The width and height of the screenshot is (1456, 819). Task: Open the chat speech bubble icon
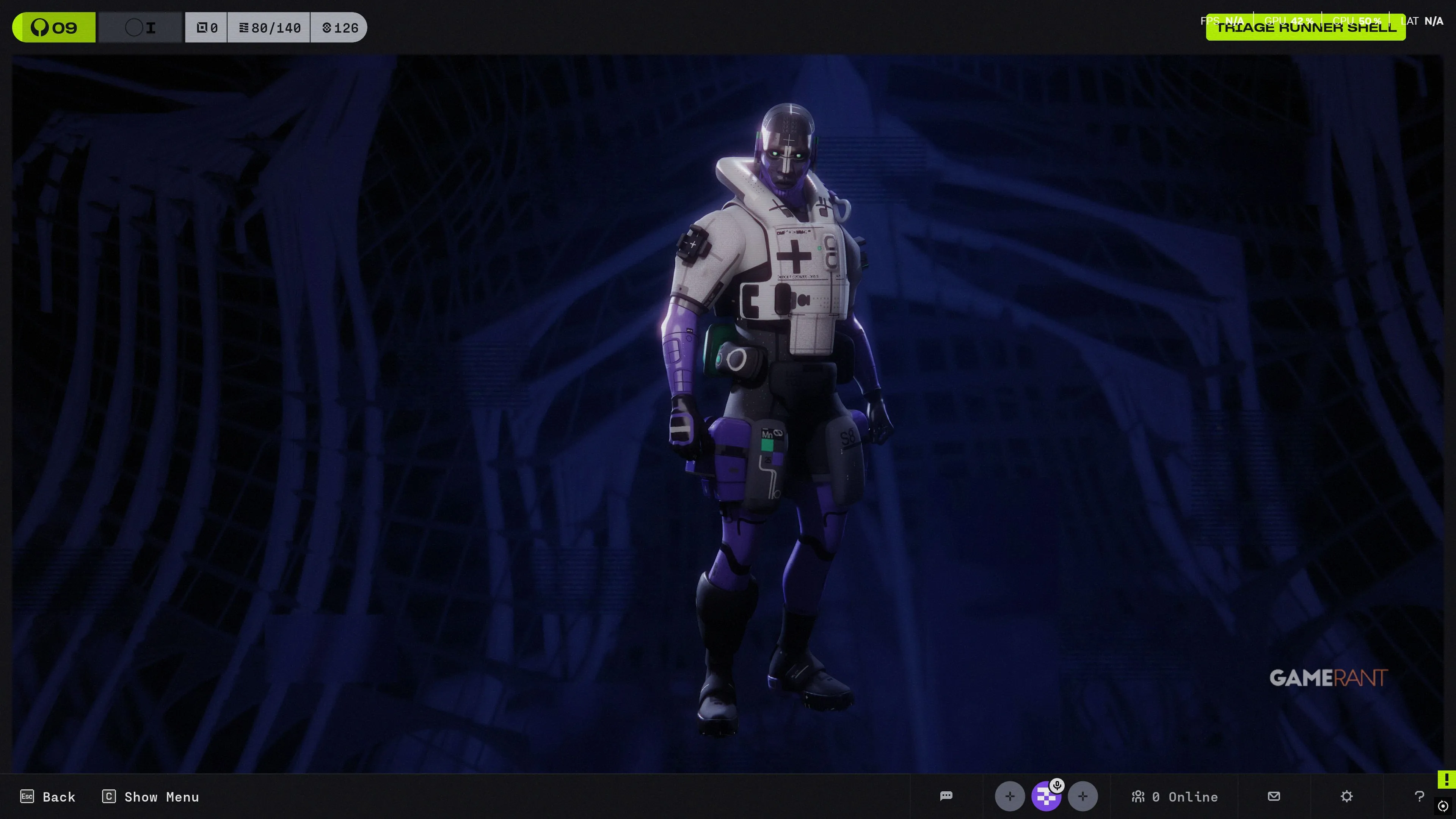[946, 796]
